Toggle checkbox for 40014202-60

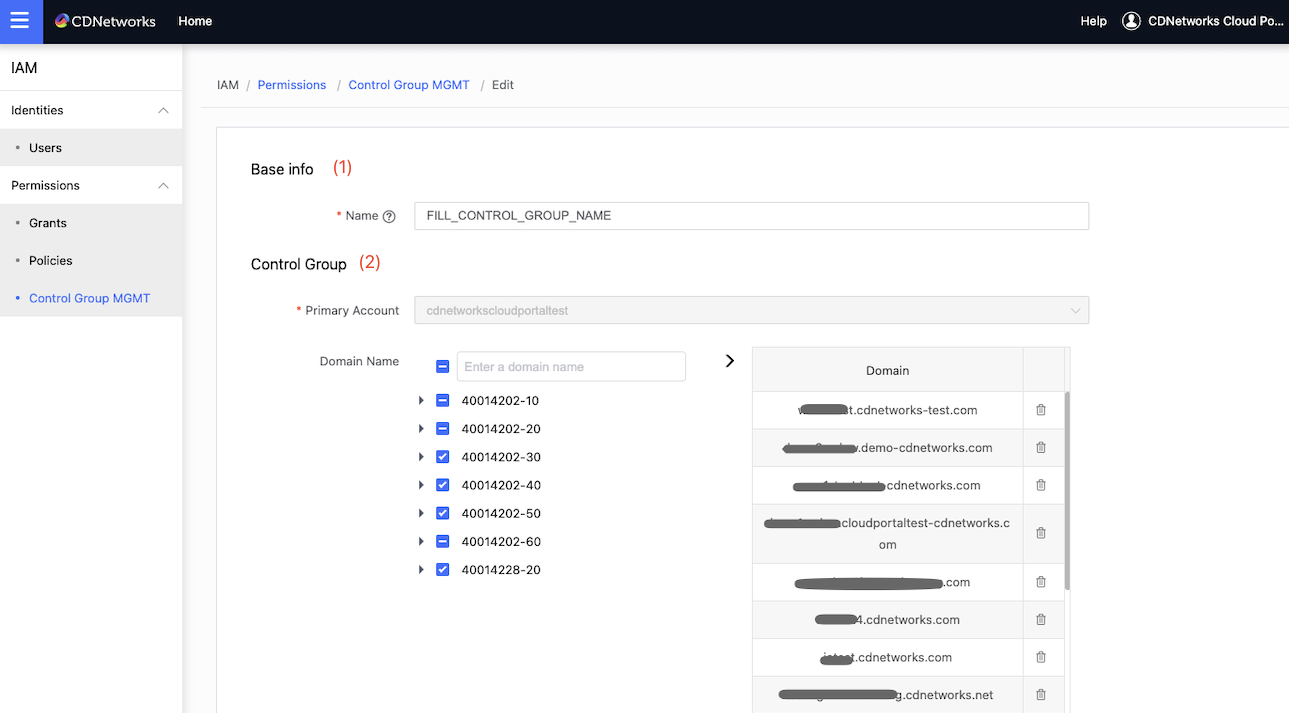[443, 541]
